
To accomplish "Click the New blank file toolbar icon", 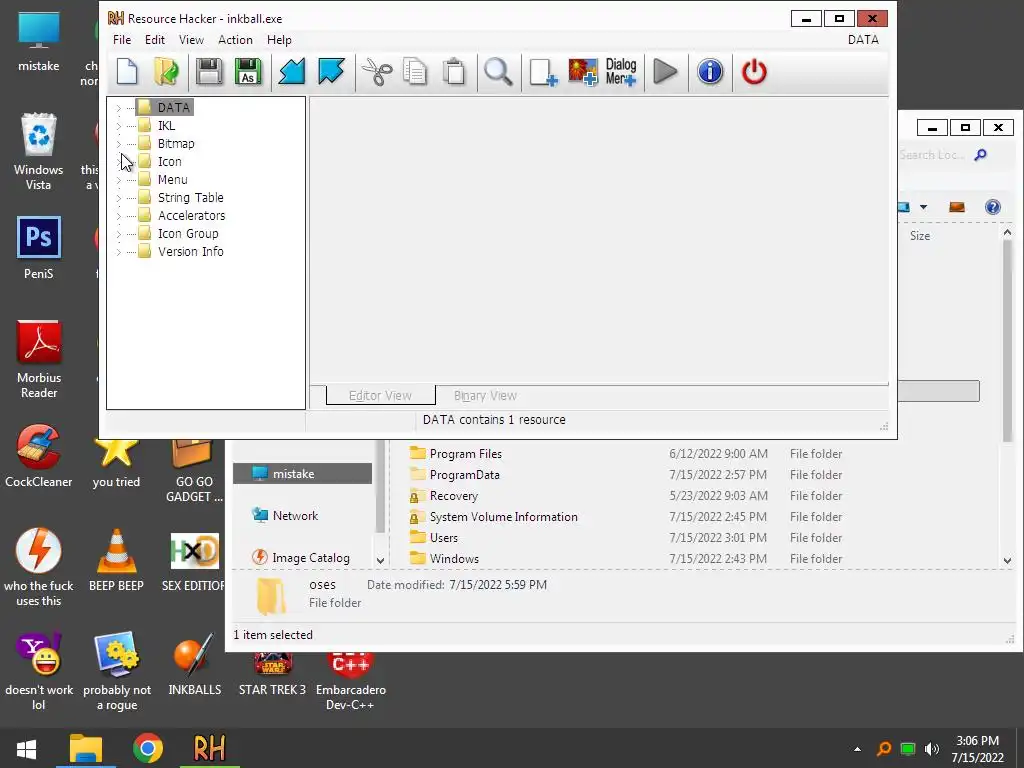I will (127, 71).
